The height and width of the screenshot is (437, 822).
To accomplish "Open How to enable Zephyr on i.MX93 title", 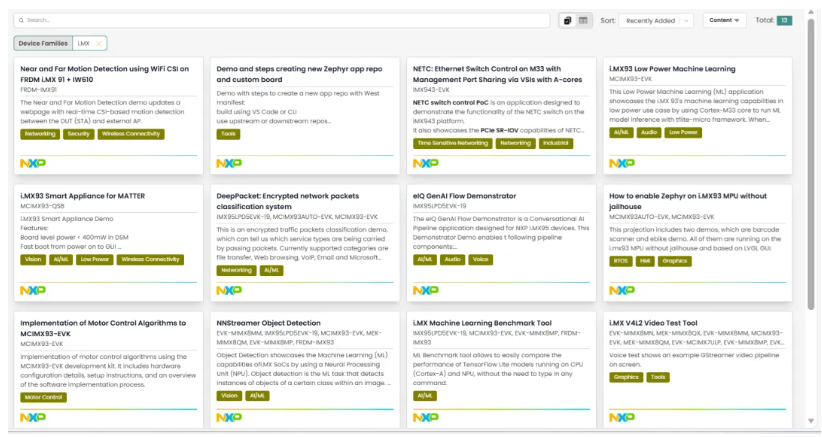I will click(688, 201).
